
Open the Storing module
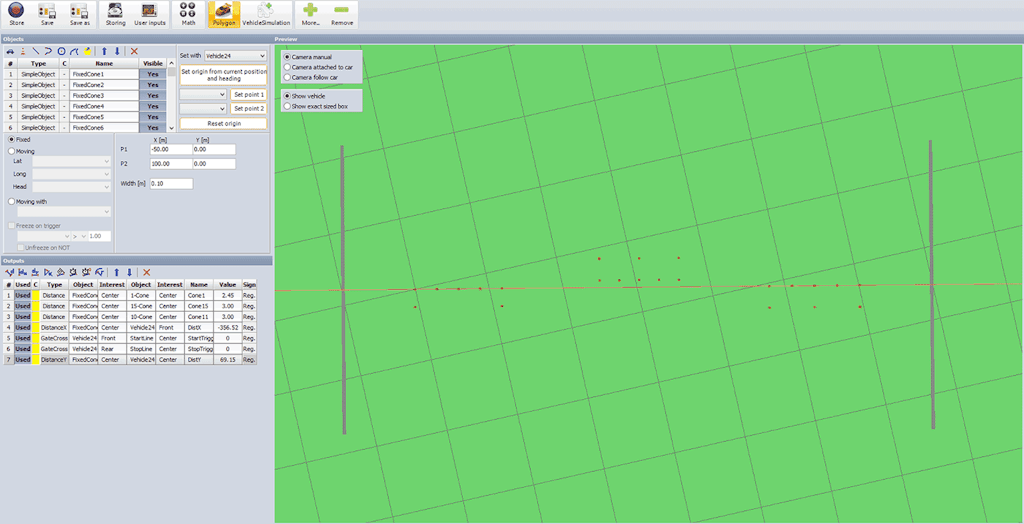[x=116, y=14]
